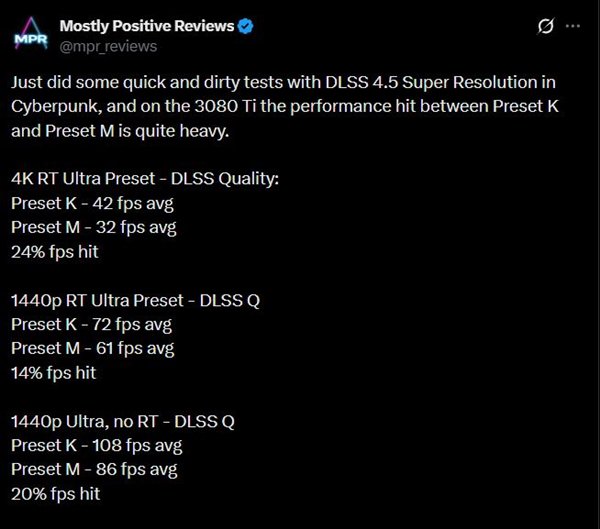Click the '14% fps hit' line

click(55, 372)
